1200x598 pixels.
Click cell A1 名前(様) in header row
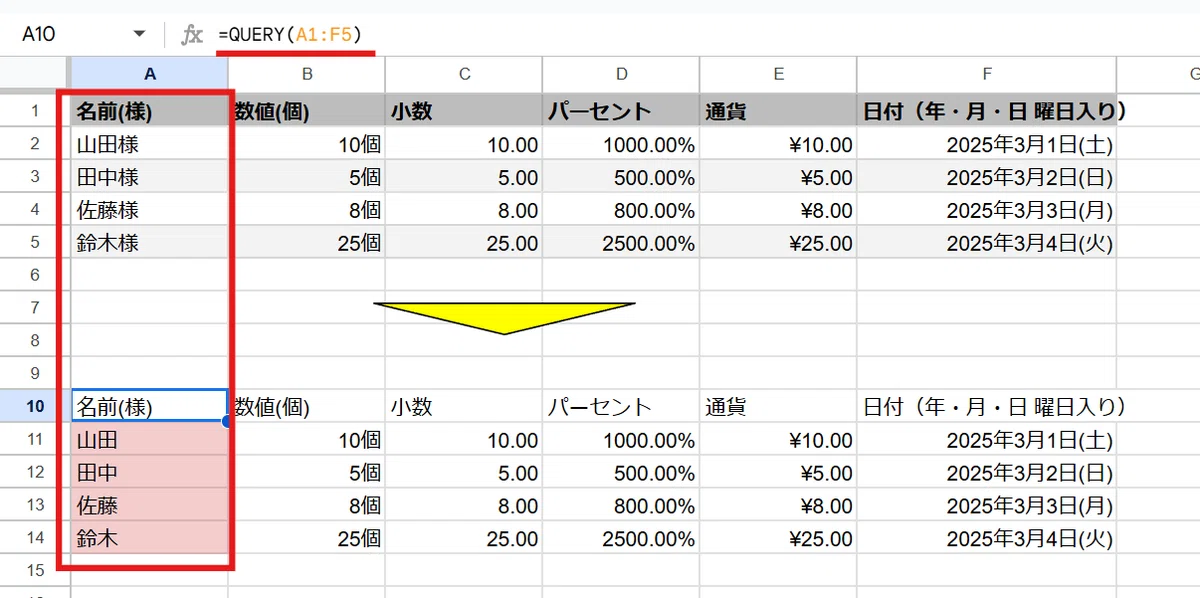pos(149,111)
